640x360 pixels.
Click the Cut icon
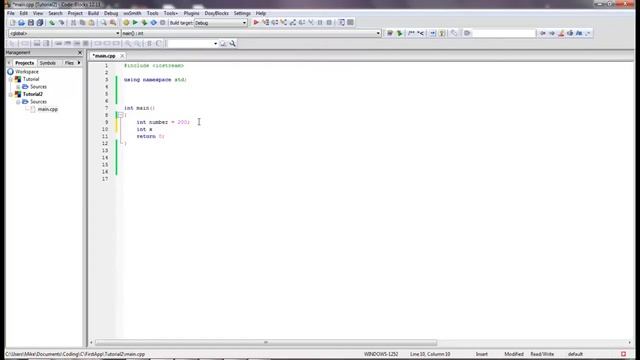(x=73, y=23)
